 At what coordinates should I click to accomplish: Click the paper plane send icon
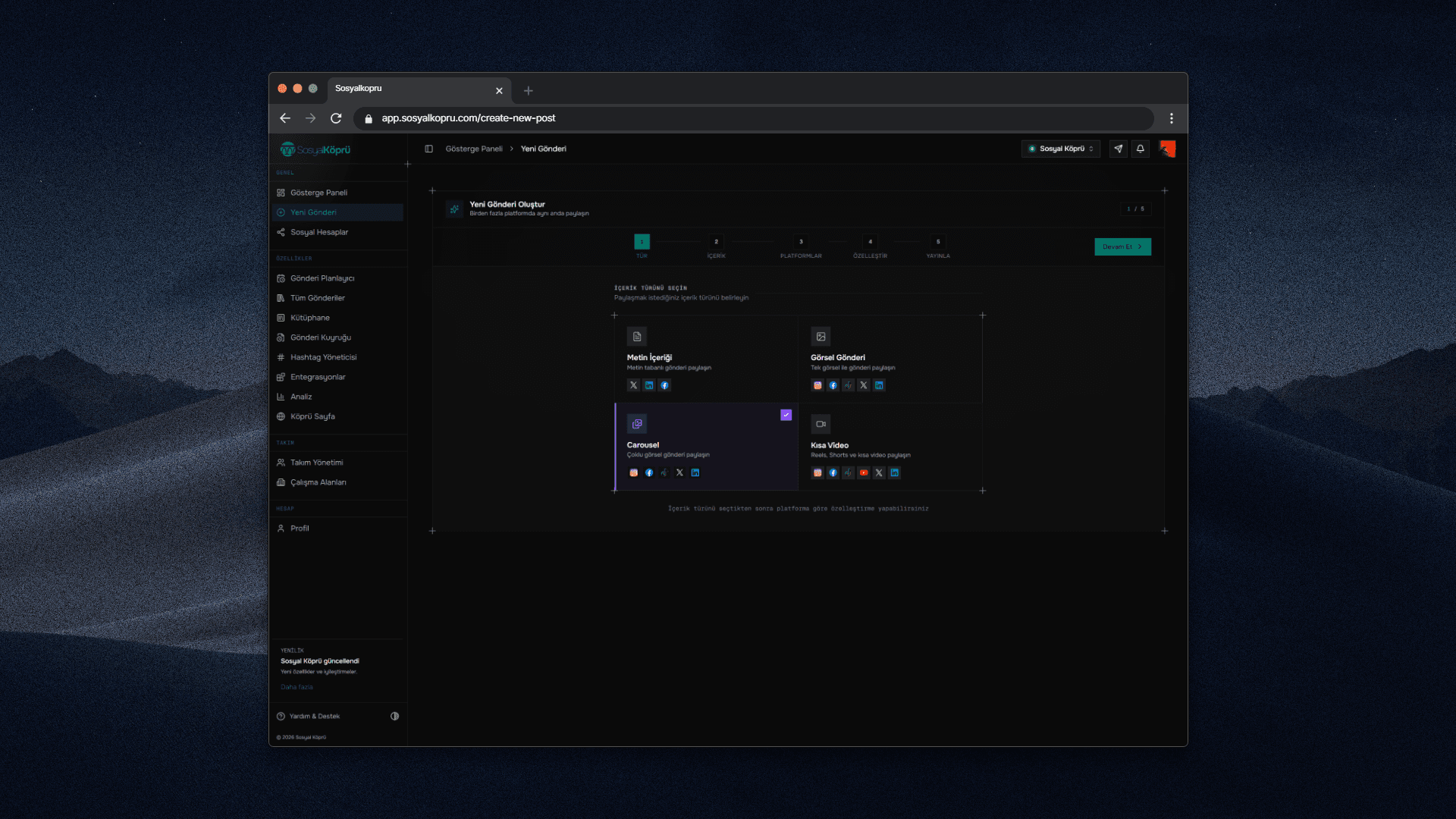click(1119, 149)
